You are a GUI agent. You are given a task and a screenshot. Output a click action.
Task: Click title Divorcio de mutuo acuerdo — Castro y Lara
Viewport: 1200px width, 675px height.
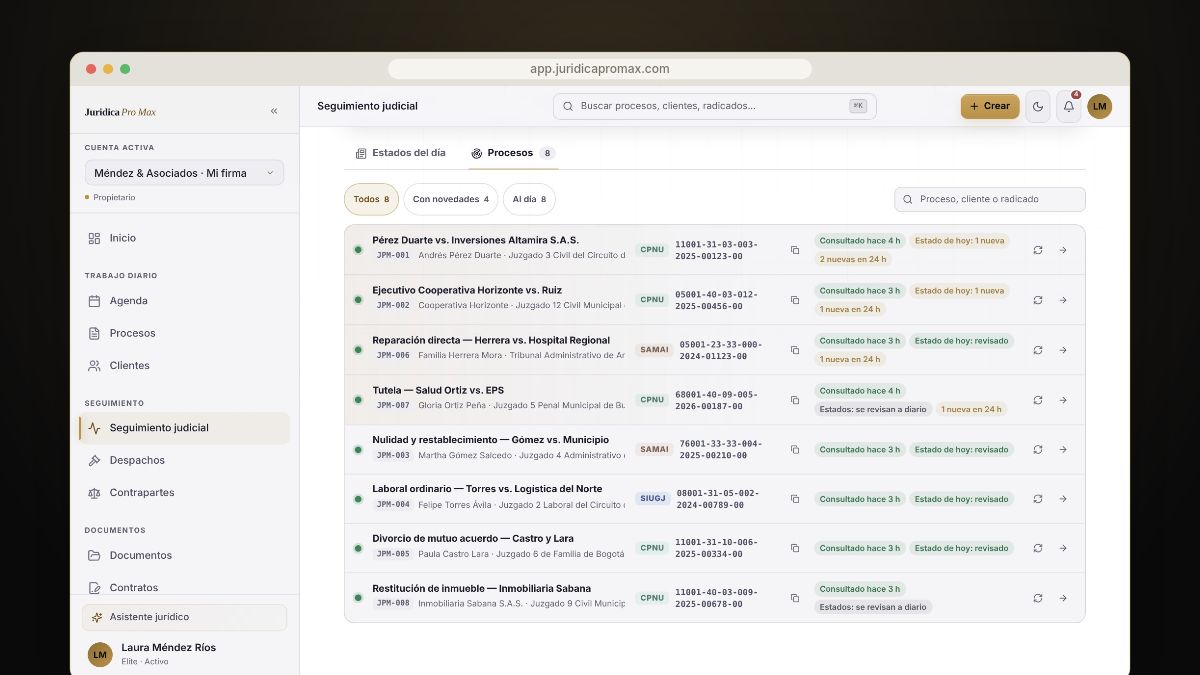(x=473, y=538)
